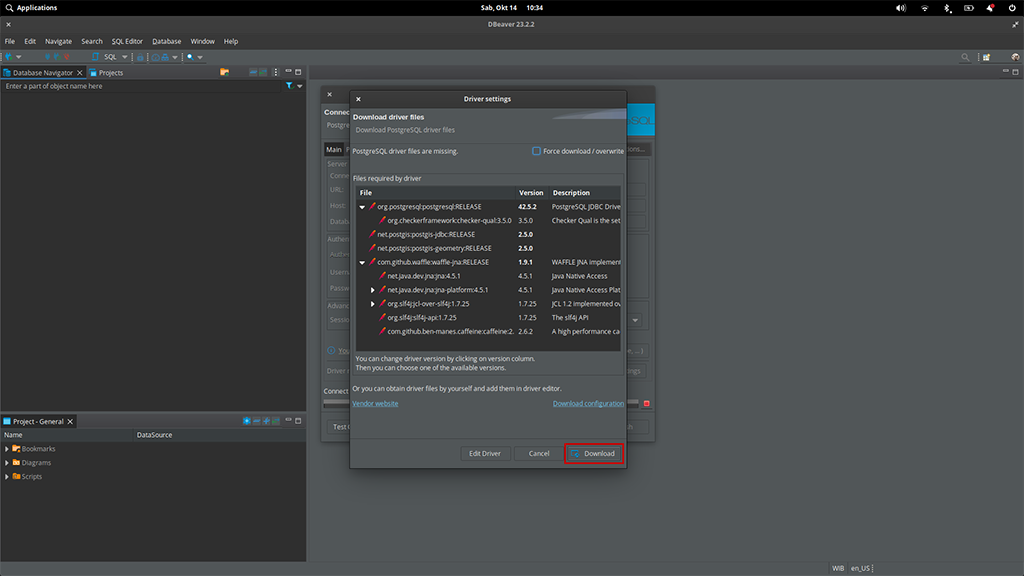Click the Bookmarks folder icon

pyautogui.click(x=16, y=449)
